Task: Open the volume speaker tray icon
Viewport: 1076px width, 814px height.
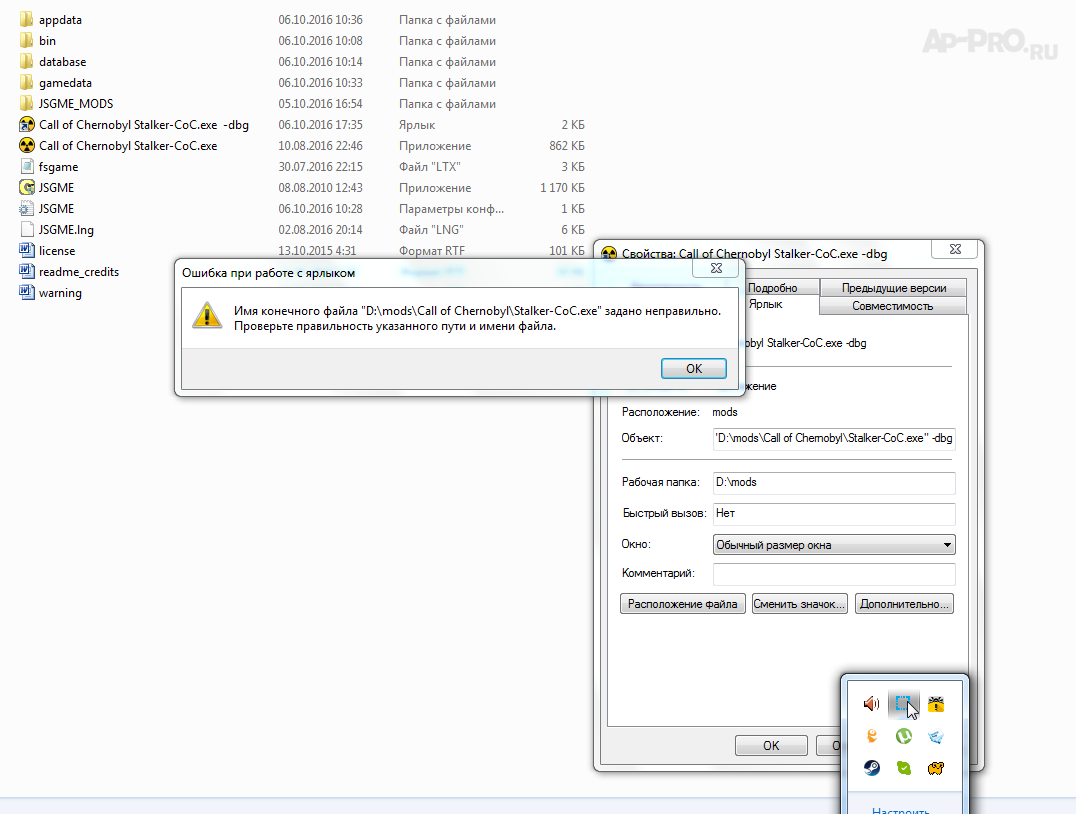Action: tap(872, 703)
